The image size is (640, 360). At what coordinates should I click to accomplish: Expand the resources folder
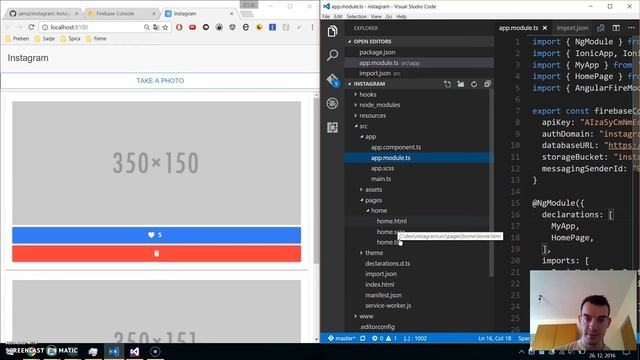[372, 116]
